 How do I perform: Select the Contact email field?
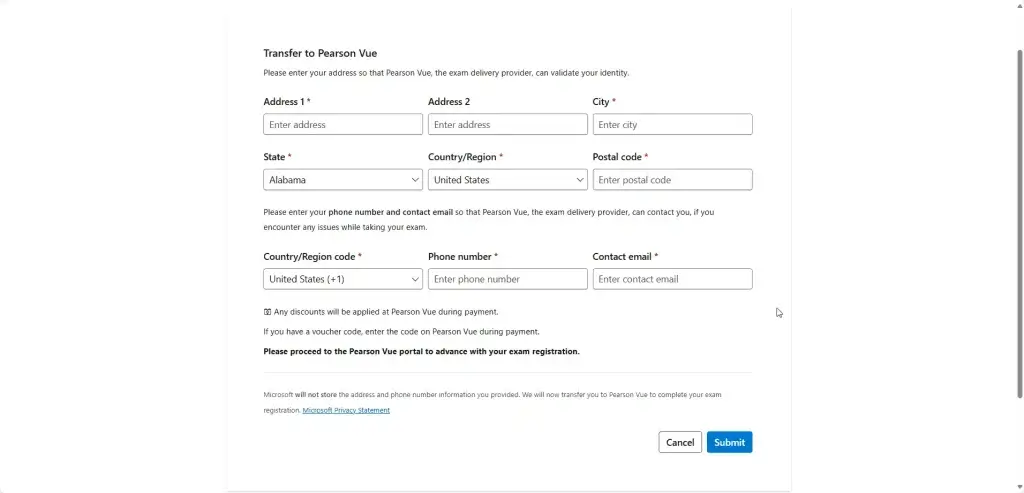click(x=673, y=279)
